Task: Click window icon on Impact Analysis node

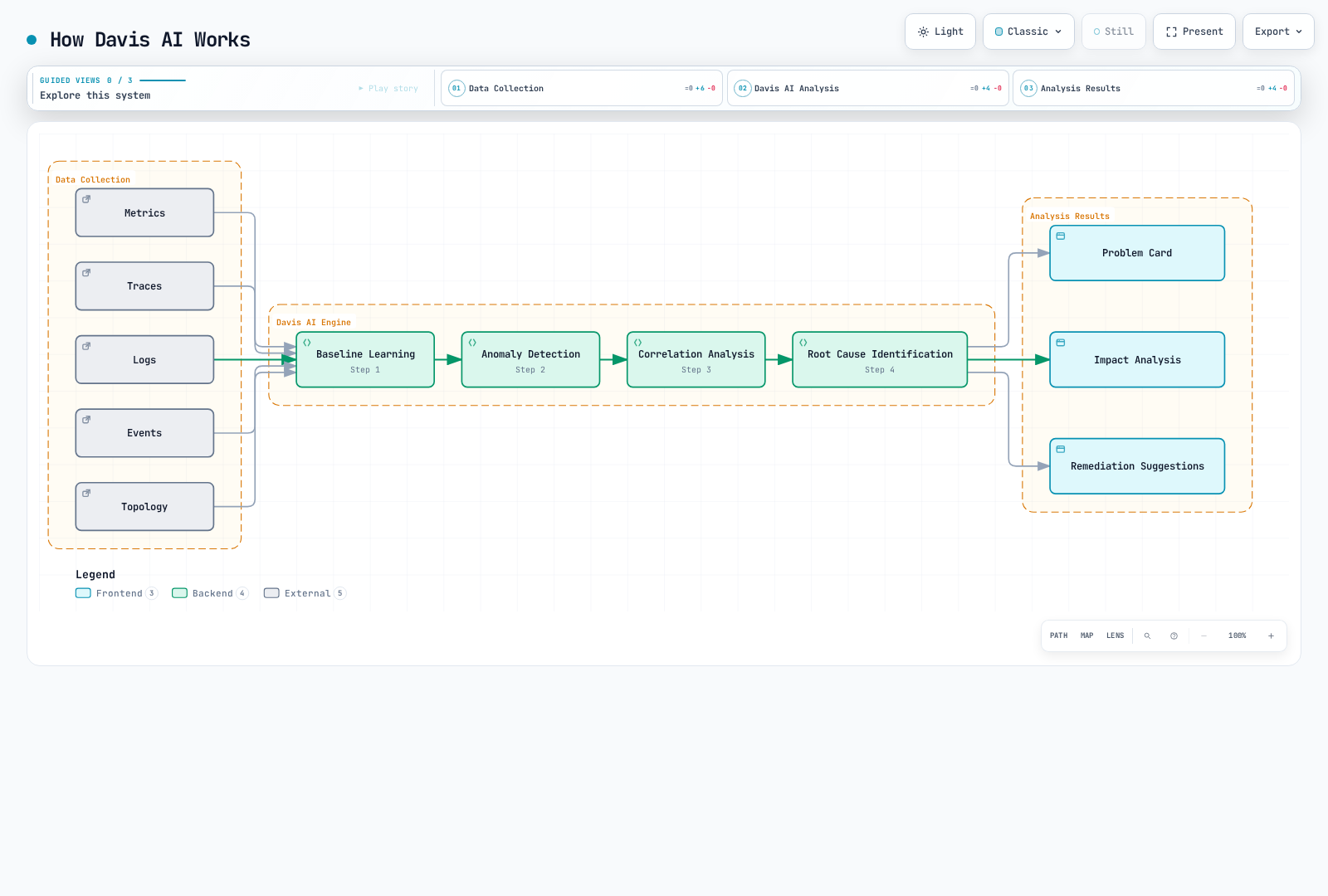Action: [x=1061, y=343]
